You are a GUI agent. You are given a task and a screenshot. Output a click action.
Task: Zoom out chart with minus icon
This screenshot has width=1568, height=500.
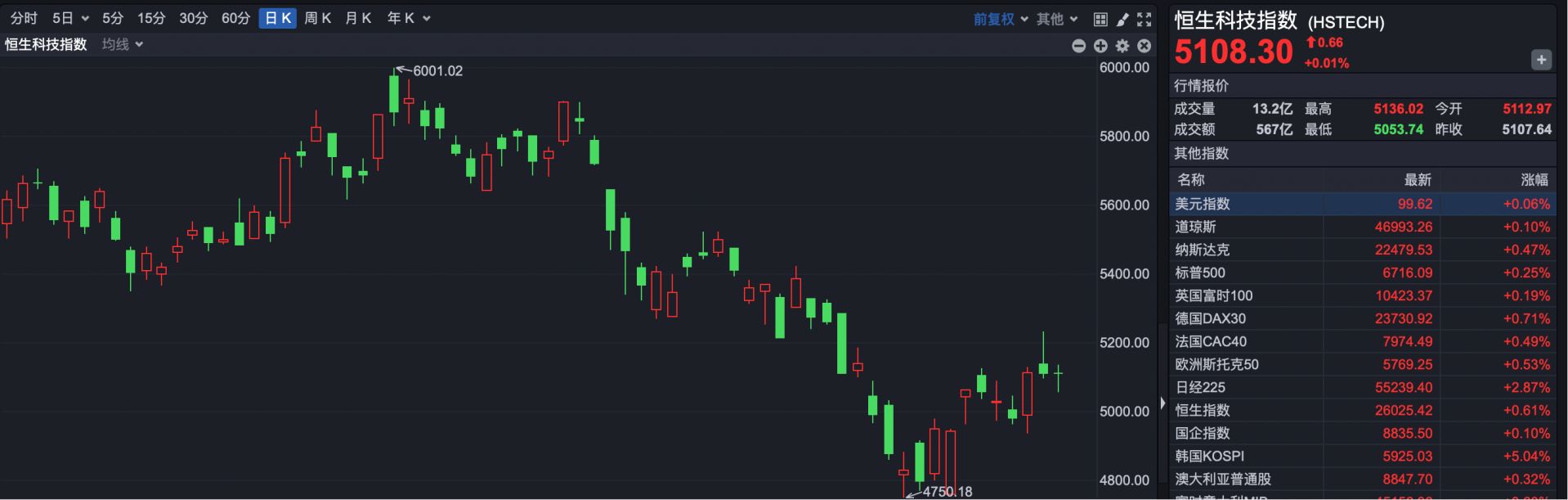click(1078, 46)
